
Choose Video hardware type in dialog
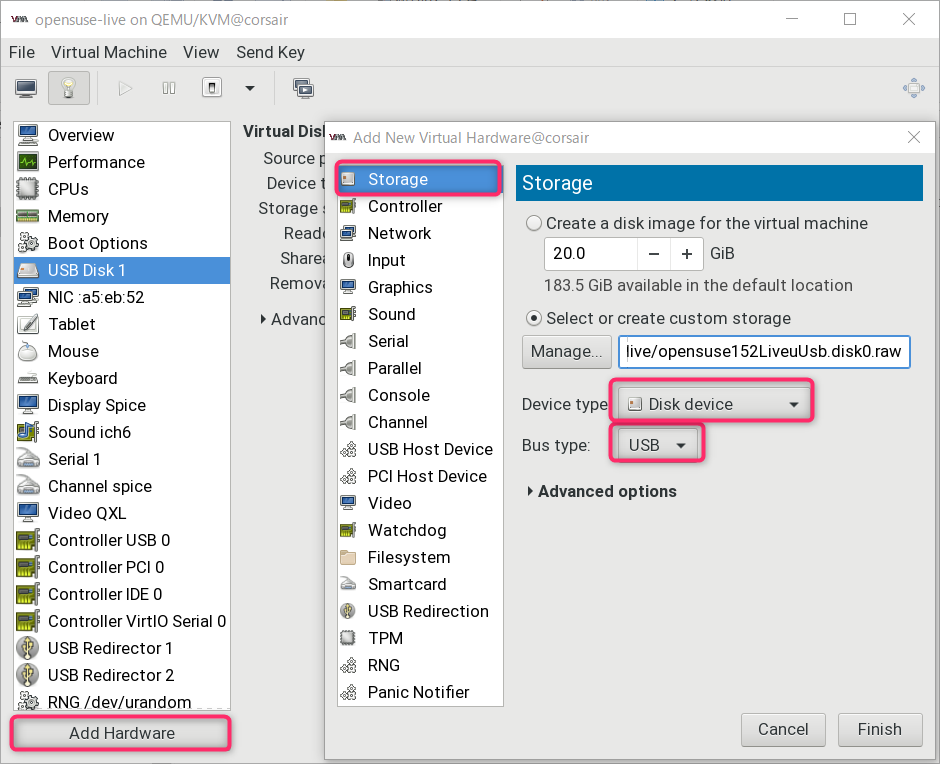click(420, 503)
